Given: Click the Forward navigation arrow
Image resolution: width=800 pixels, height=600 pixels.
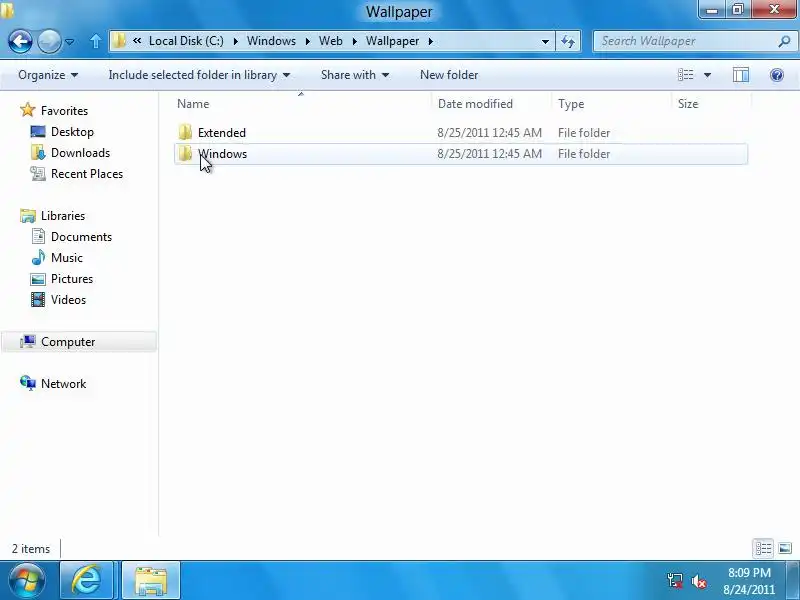Looking at the screenshot, I should point(49,41).
